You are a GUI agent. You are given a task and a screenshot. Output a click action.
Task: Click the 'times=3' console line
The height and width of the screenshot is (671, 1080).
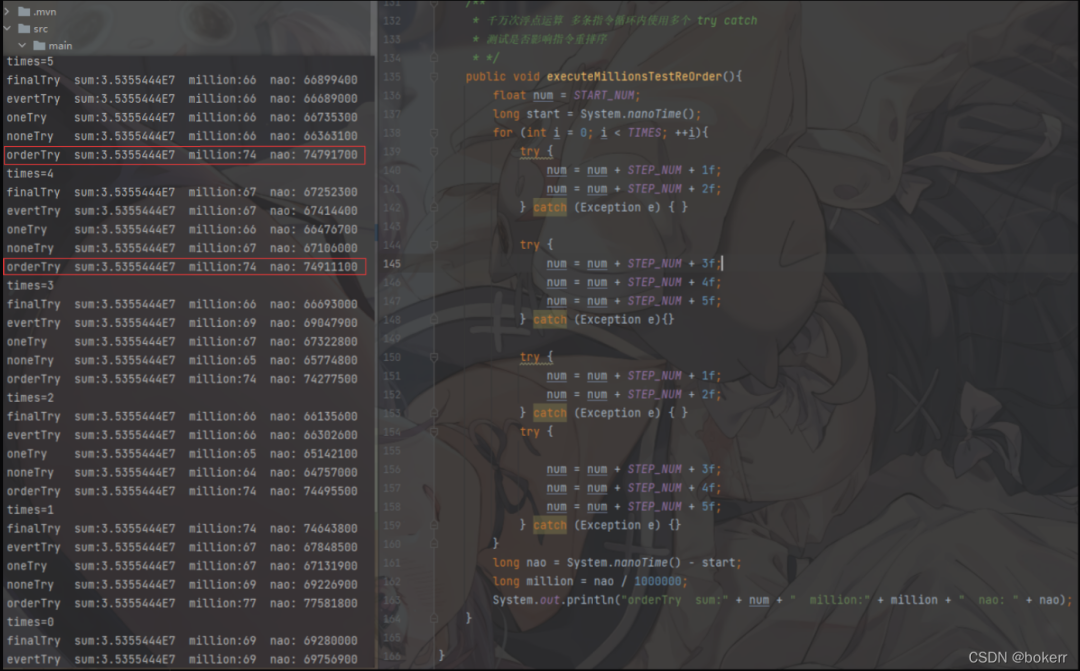[30, 285]
